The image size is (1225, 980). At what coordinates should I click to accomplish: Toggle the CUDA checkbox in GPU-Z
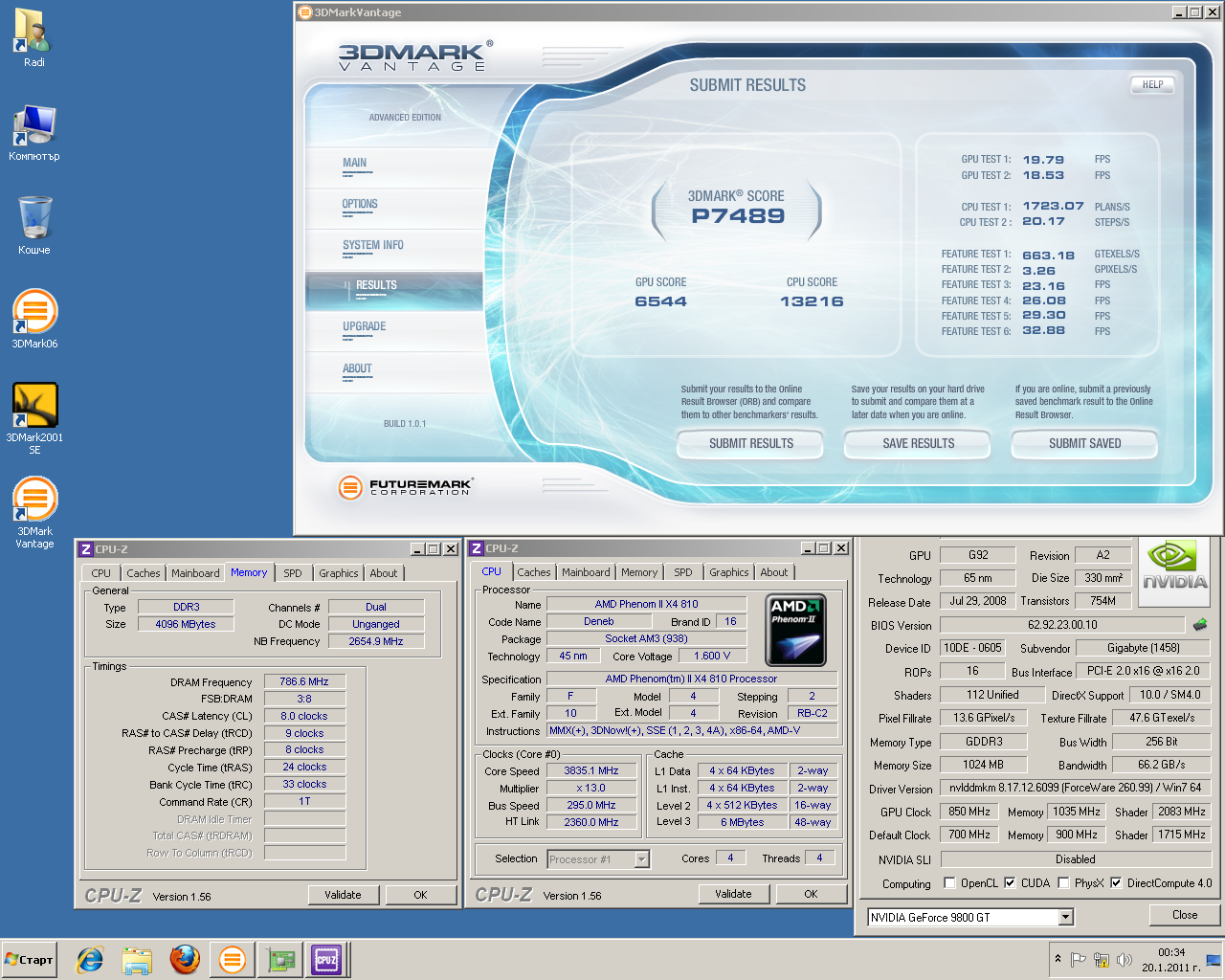point(1010,882)
